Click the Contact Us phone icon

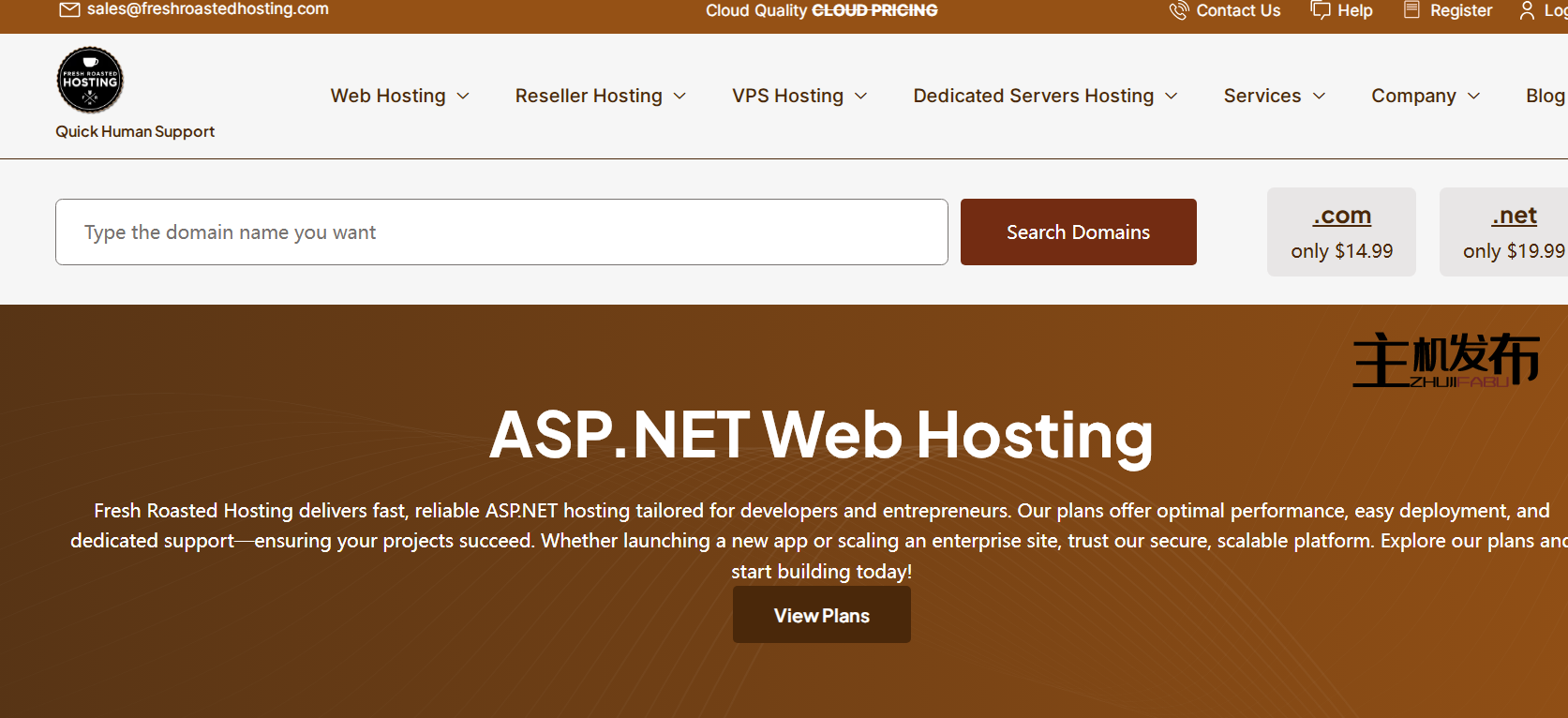tap(1178, 10)
